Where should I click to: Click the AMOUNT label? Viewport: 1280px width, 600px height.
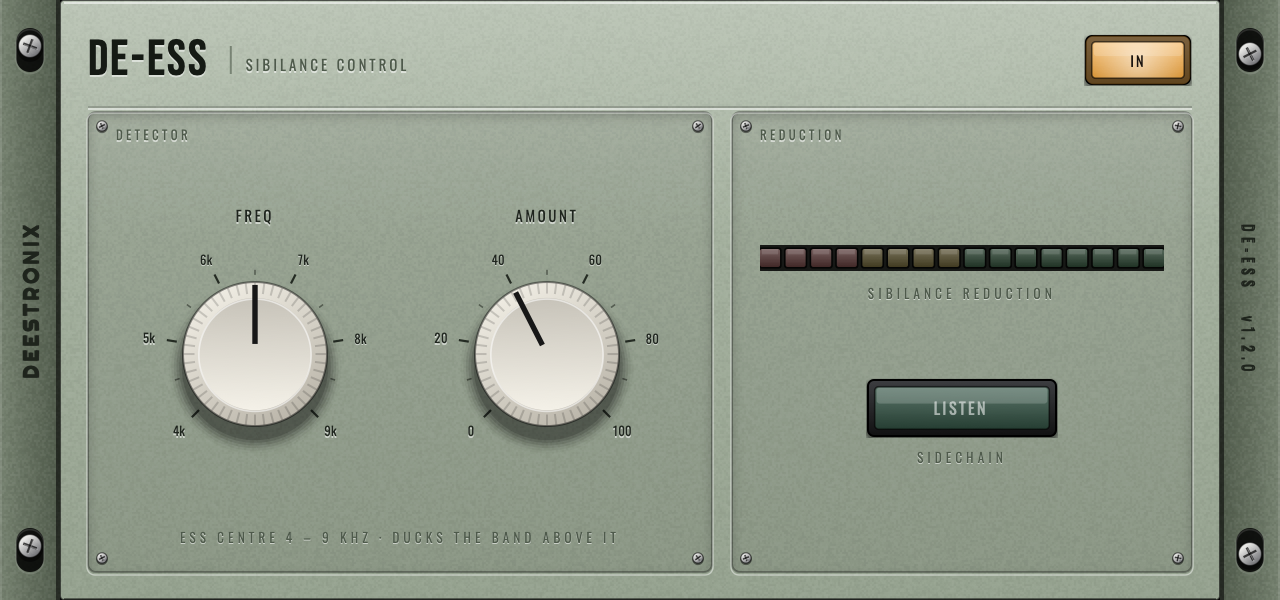coord(546,216)
